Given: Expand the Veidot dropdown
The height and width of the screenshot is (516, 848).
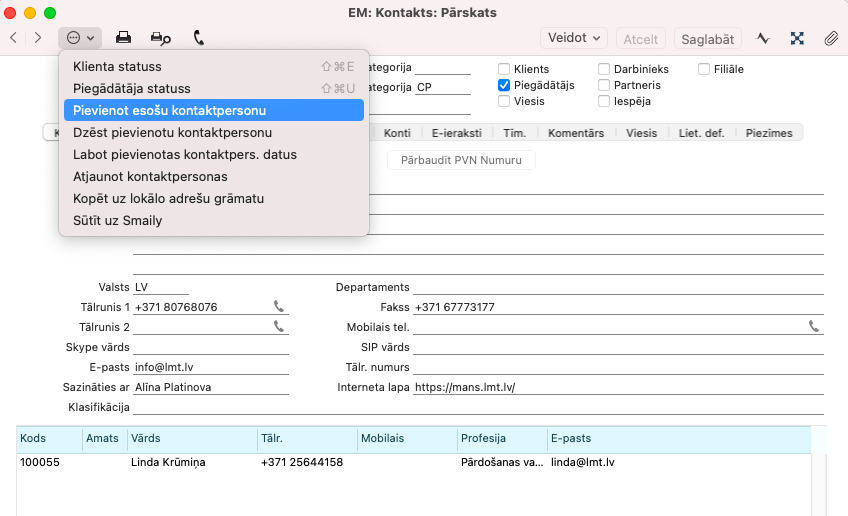Looking at the screenshot, I should (574, 38).
